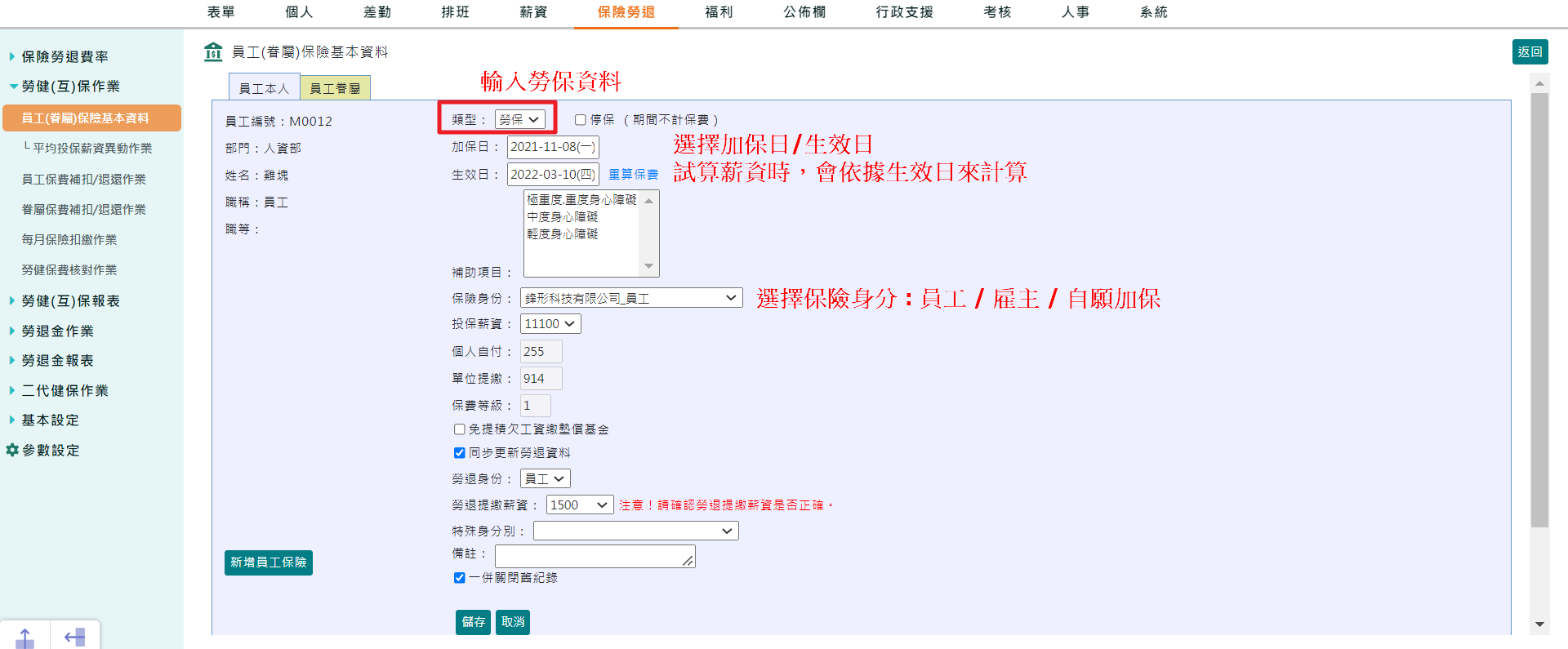Open the 個人 top menu
Image resolution: width=1568 pixels, height=649 pixels.
[299, 12]
